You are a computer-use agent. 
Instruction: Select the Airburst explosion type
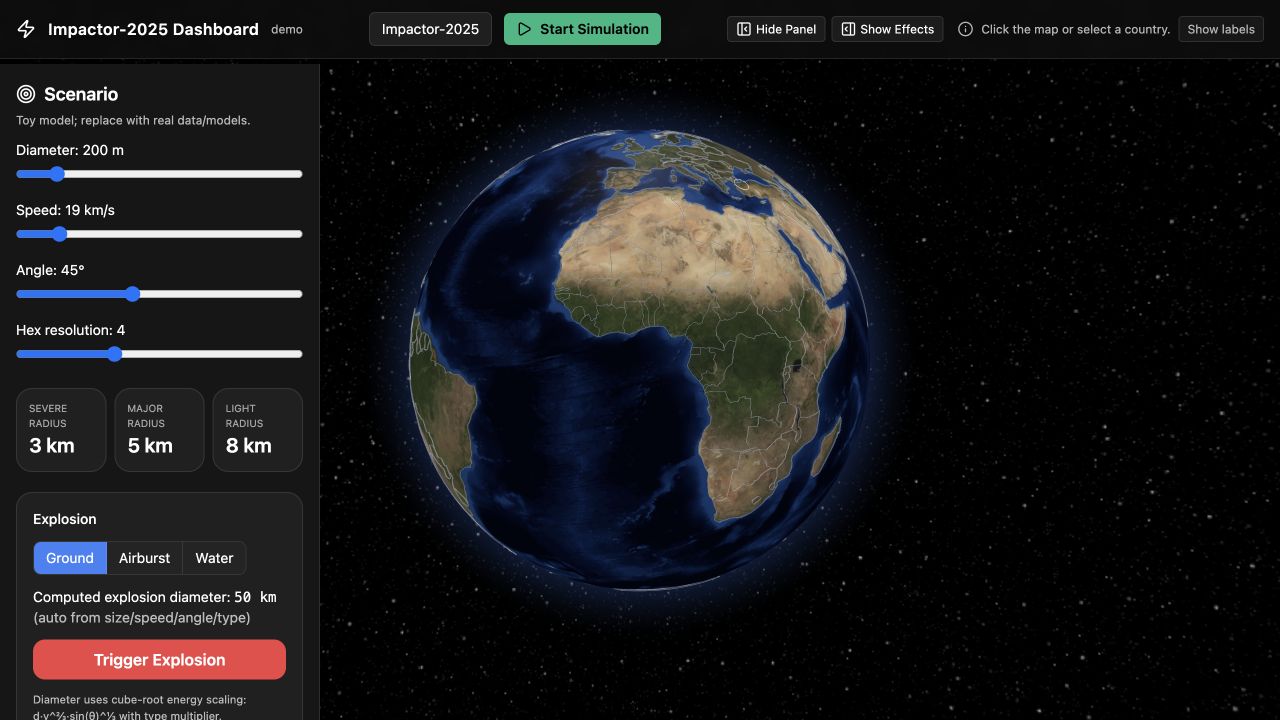(x=145, y=558)
